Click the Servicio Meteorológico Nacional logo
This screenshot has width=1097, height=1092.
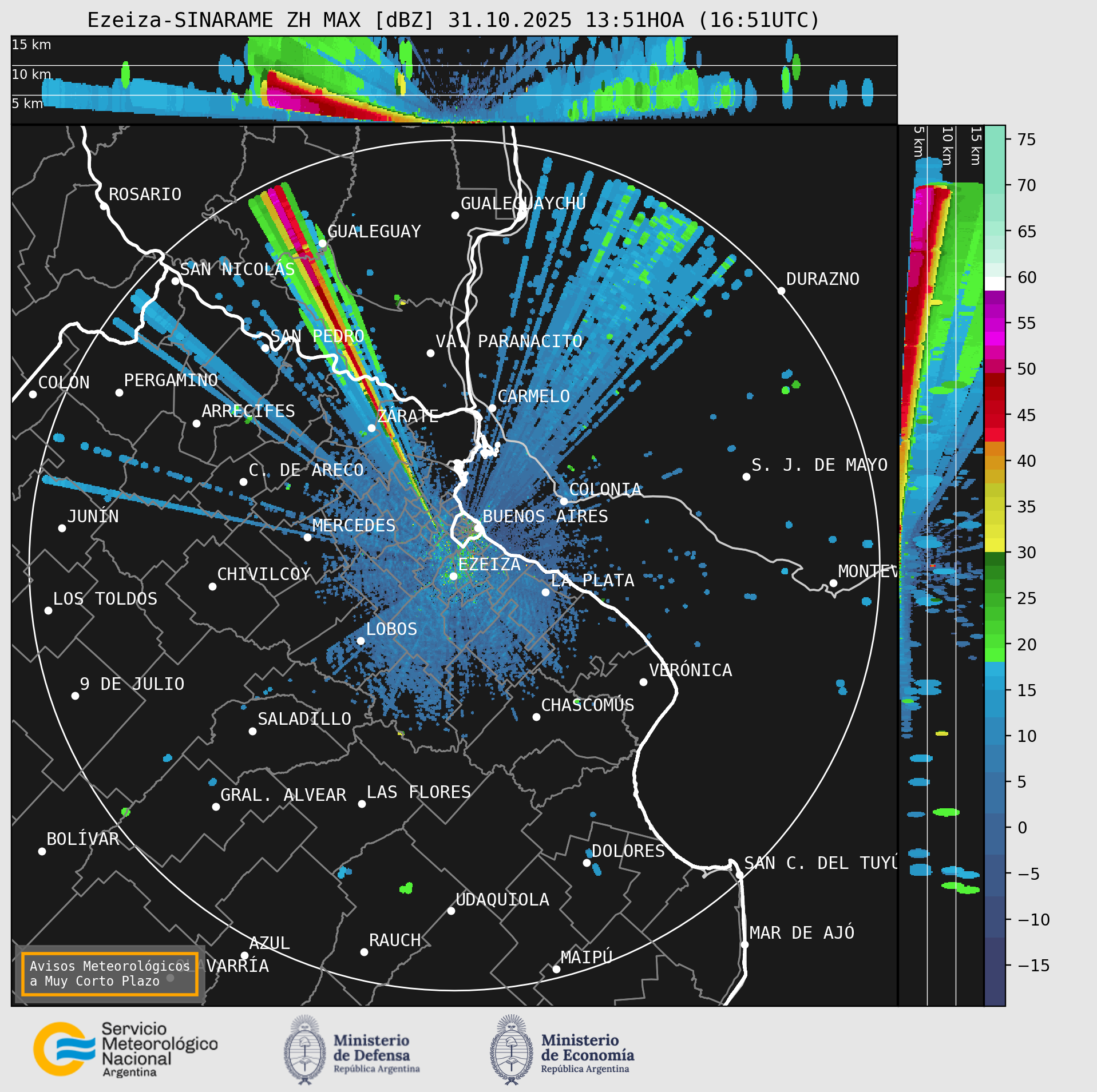point(125,1049)
